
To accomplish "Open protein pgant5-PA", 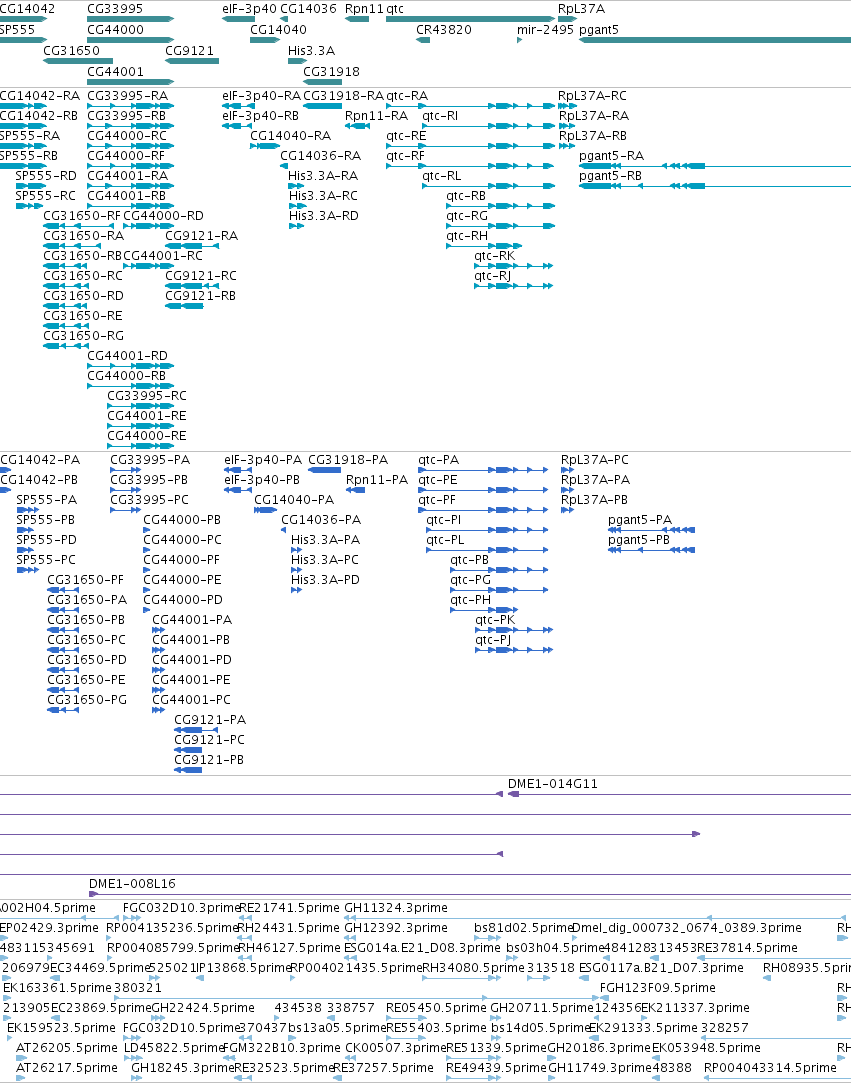I will 651,530.
